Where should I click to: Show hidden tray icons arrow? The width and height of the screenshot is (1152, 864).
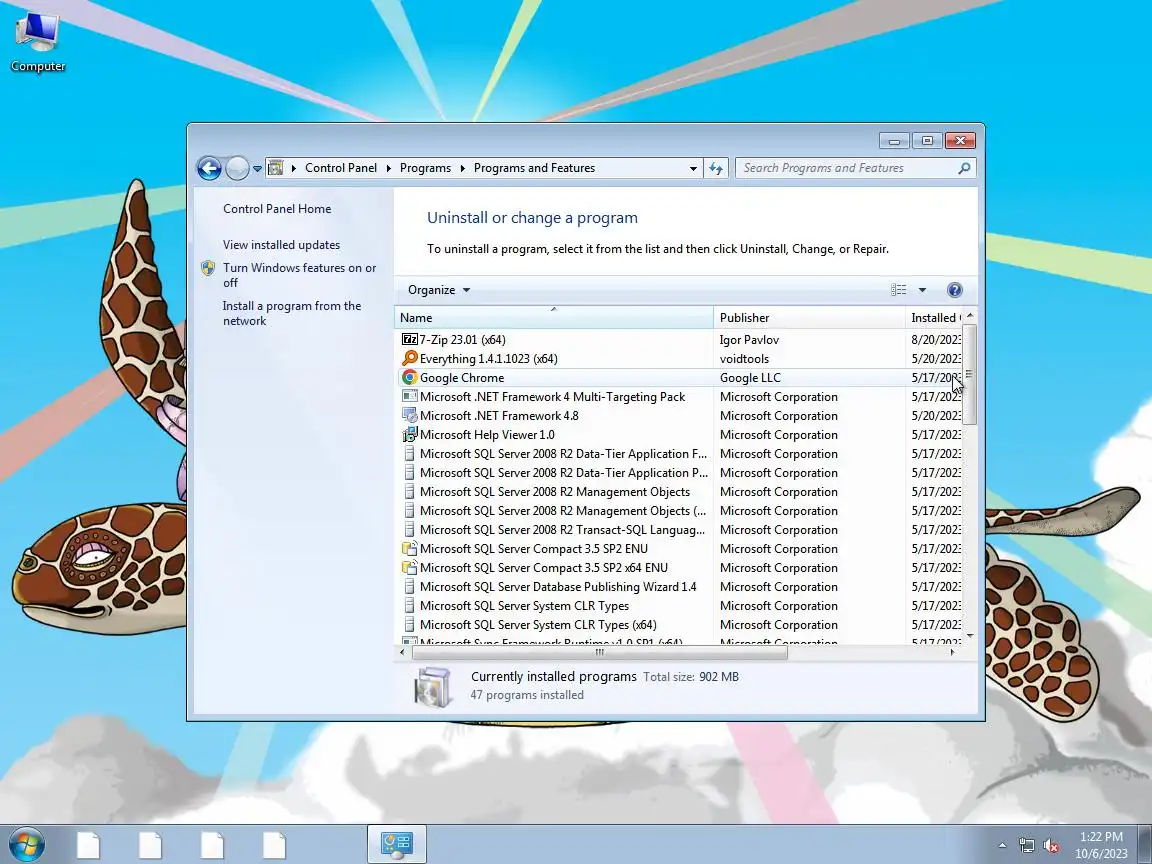tap(1002, 845)
